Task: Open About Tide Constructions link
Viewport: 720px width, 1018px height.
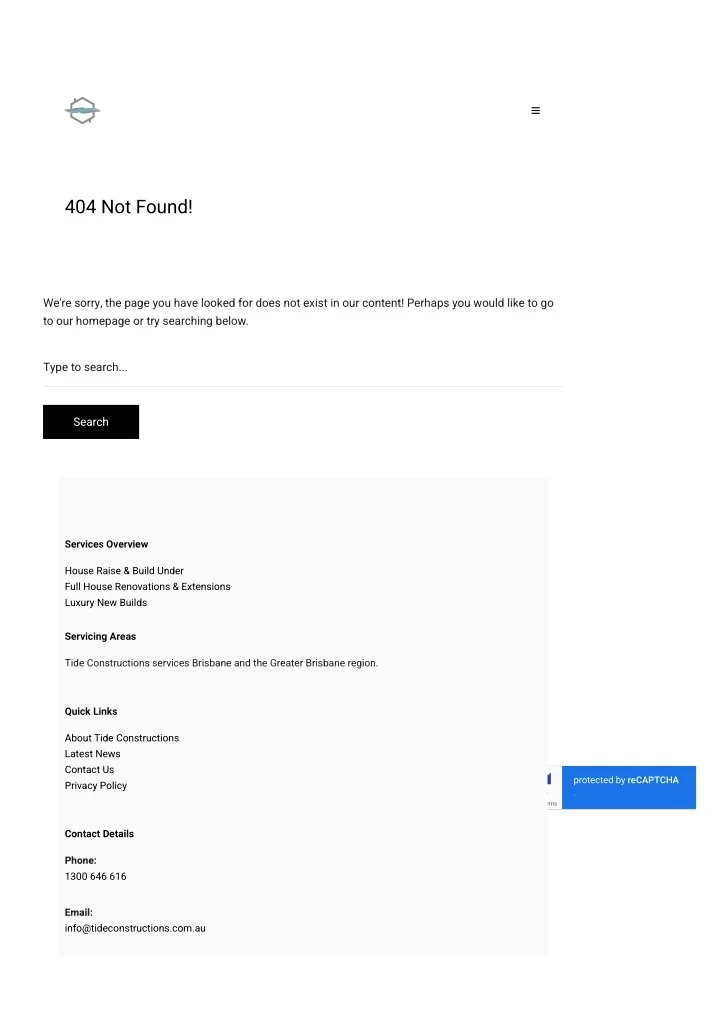Action: (122, 738)
